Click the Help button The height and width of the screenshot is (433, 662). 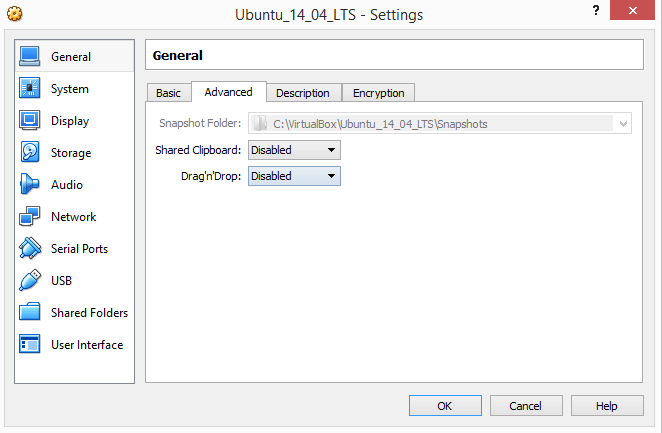coord(607,406)
